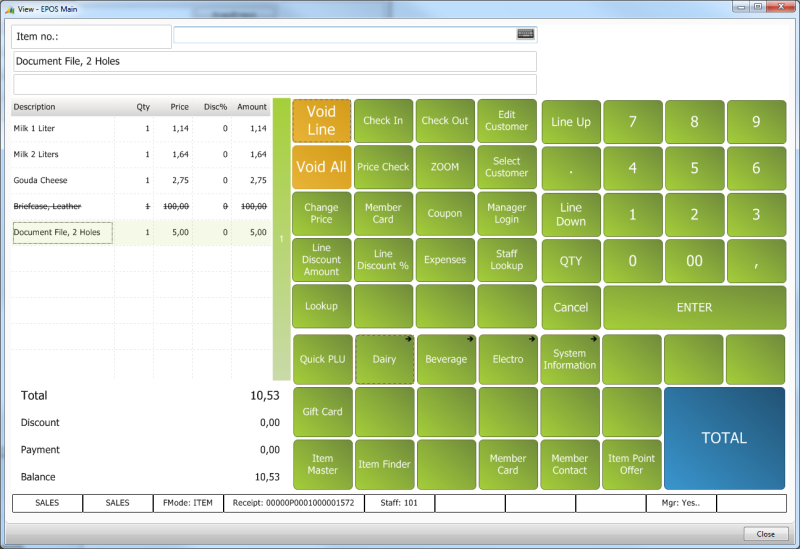This screenshot has height=549, width=800.
Task: Open the Dairy submenu tile
Action: coord(384,359)
